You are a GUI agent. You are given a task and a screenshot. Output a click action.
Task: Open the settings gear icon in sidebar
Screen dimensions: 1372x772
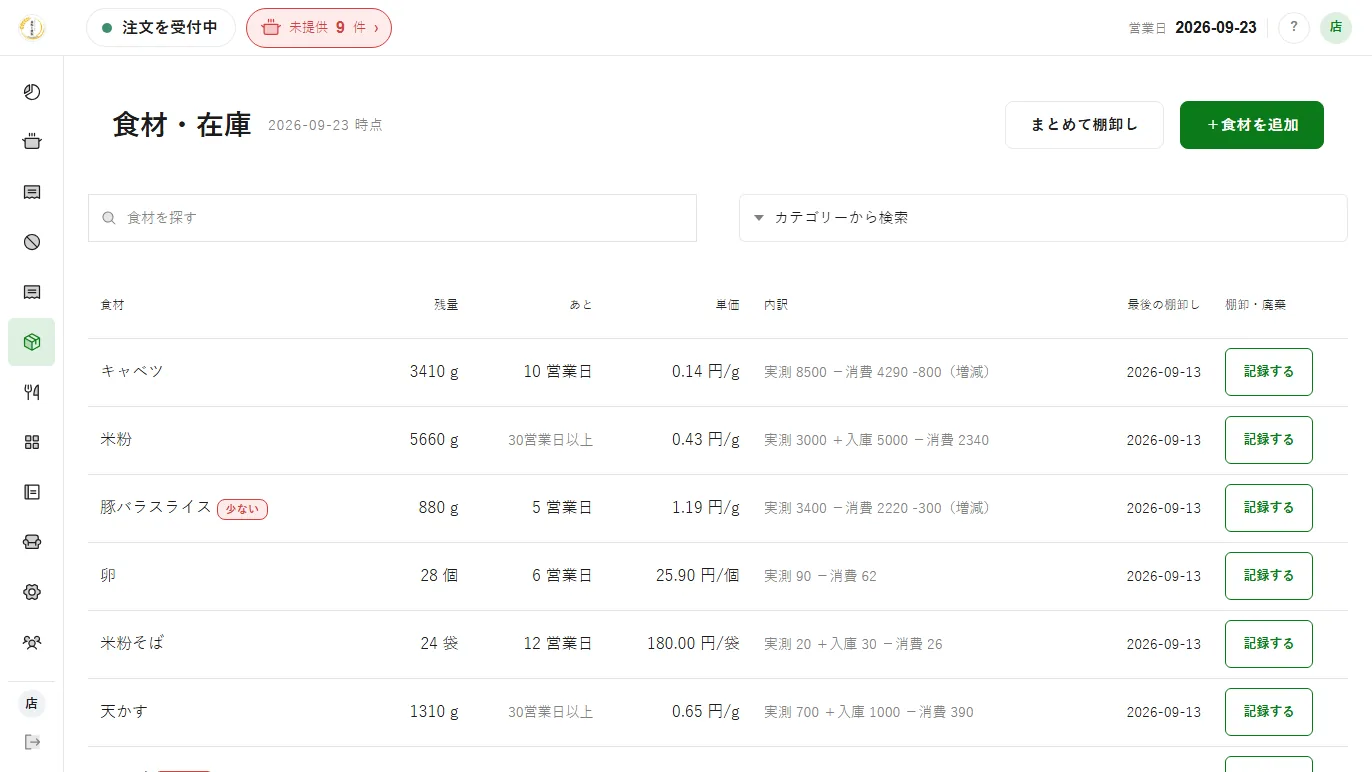pos(32,592)
